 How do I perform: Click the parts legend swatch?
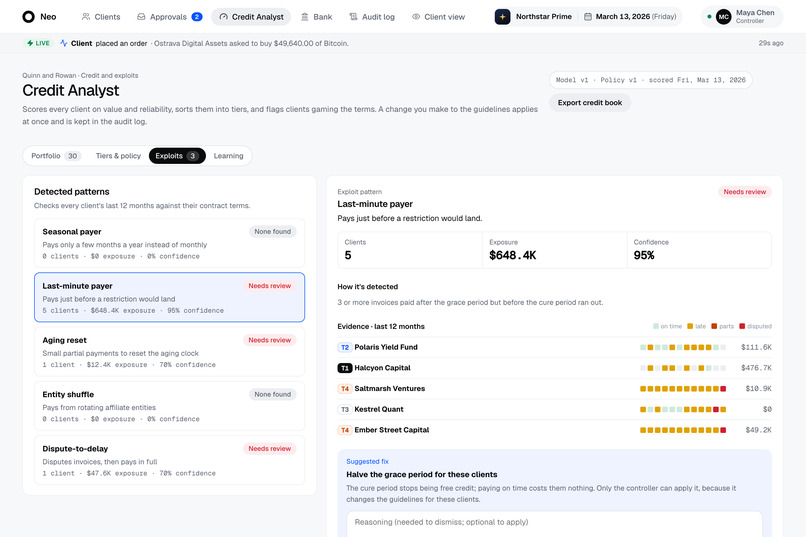[x=714, y=326]
